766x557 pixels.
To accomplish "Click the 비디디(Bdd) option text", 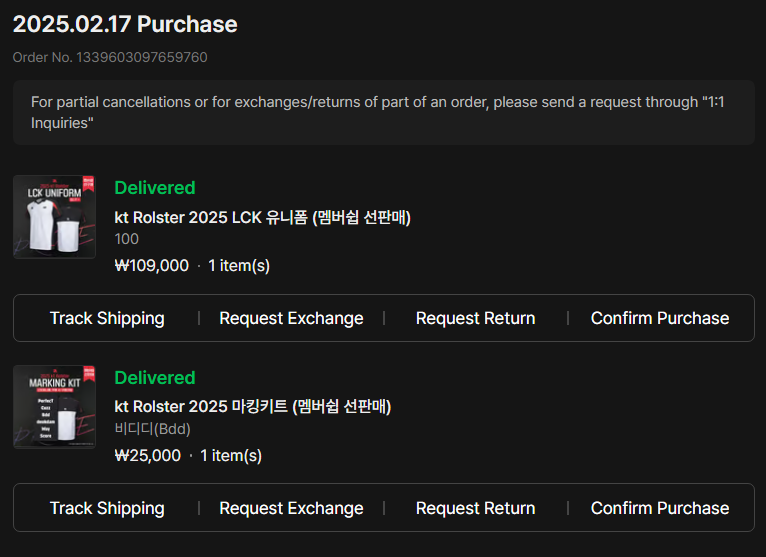I will point(152,429).
